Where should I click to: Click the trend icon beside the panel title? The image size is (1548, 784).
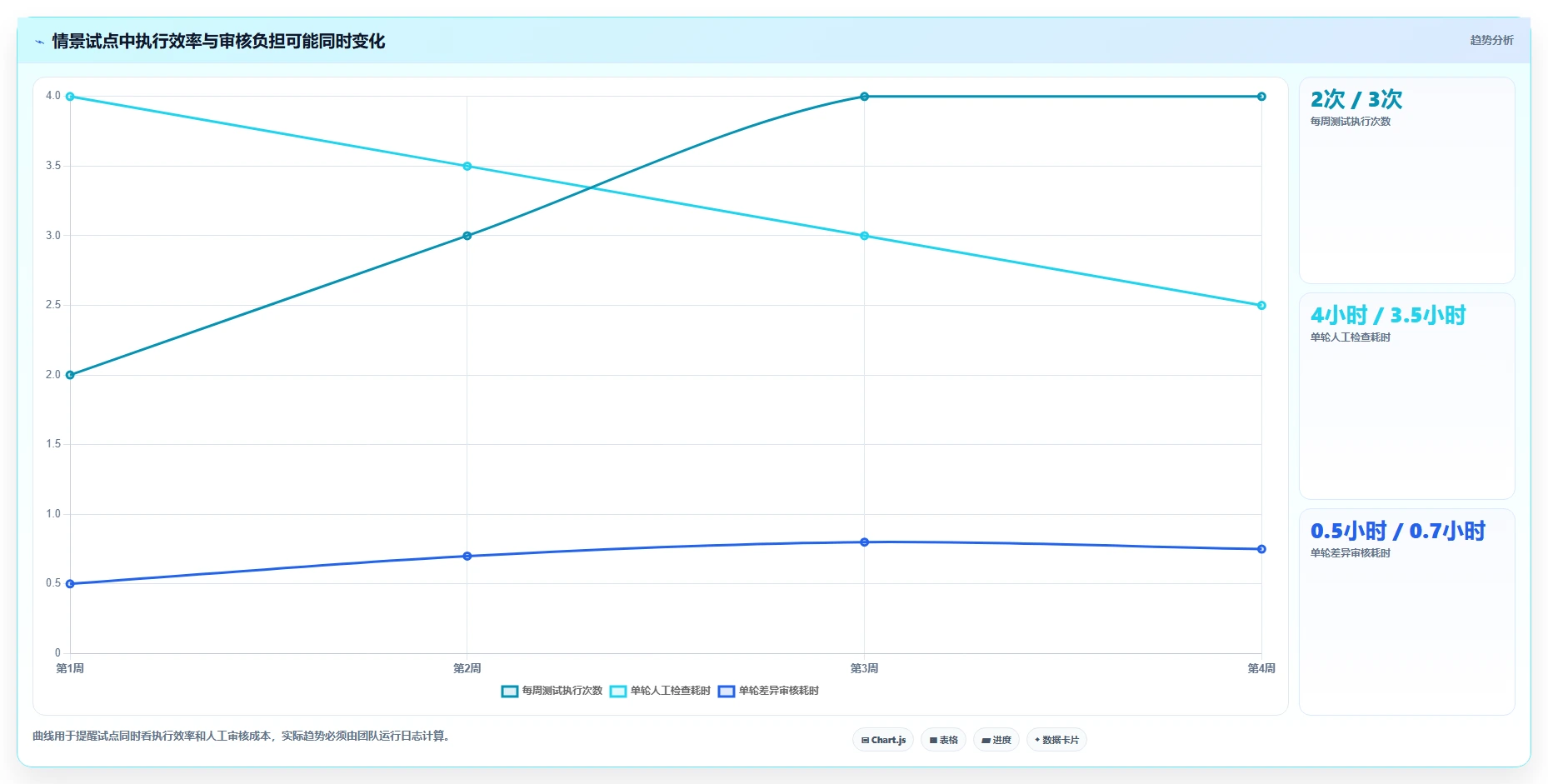(x=39, y=42)
